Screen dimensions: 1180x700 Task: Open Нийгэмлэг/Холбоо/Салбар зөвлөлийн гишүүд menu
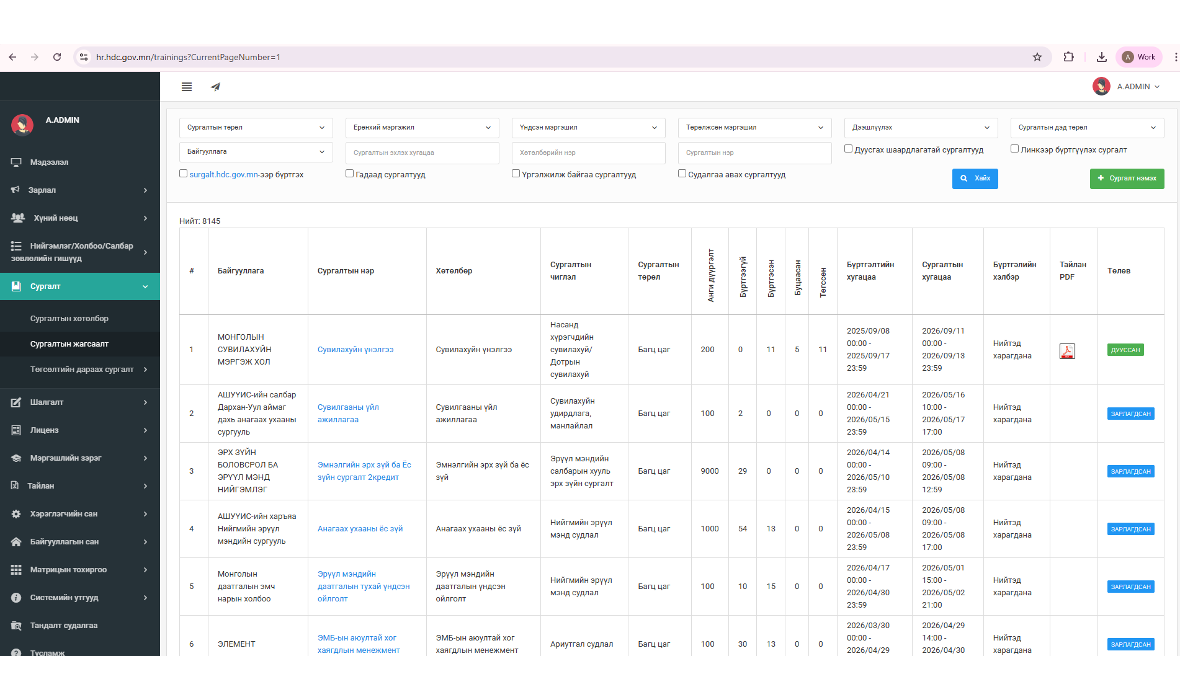pos(80,252)
